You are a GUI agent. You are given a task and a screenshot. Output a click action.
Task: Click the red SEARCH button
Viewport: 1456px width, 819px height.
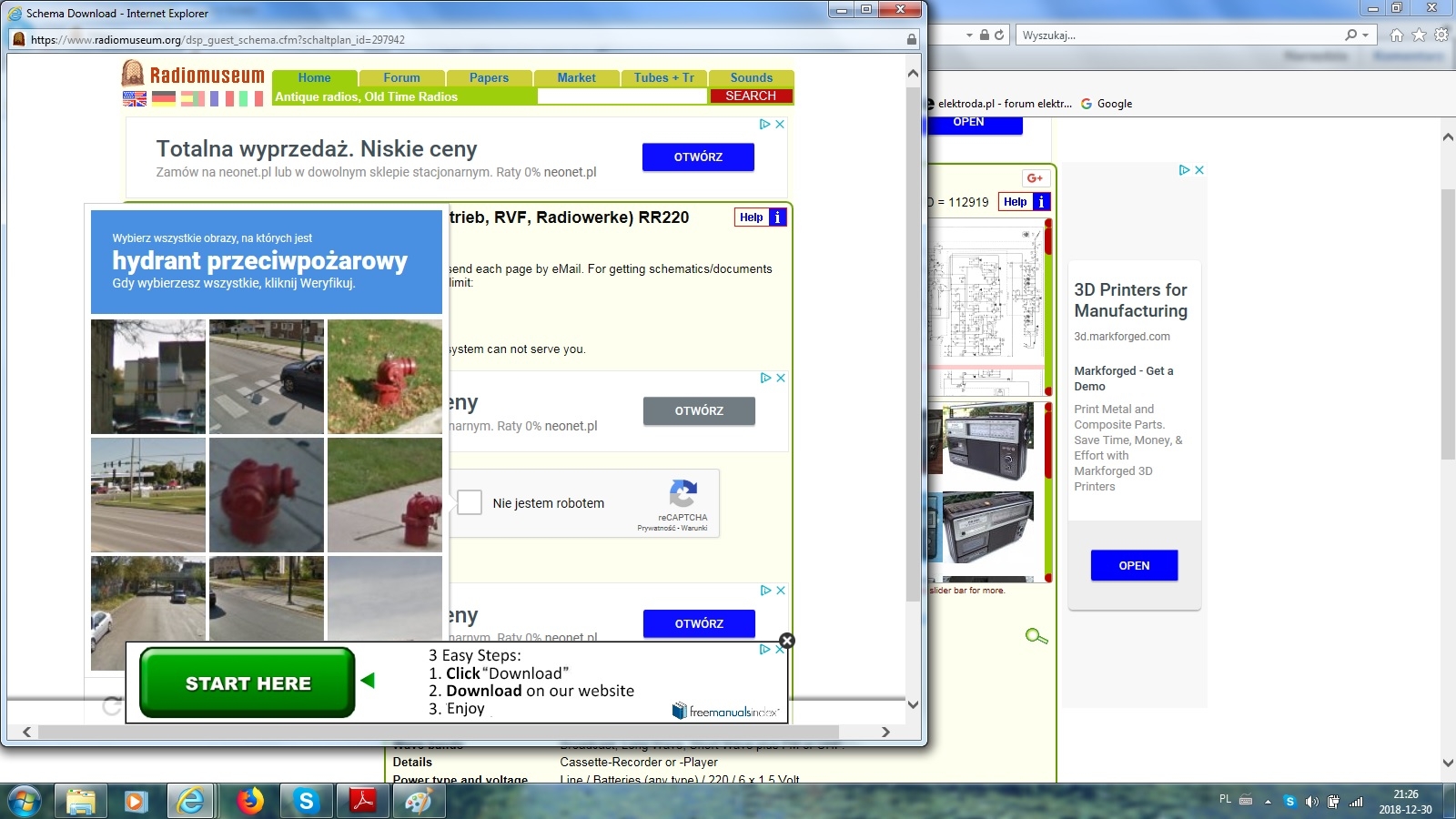coord(751,96)
